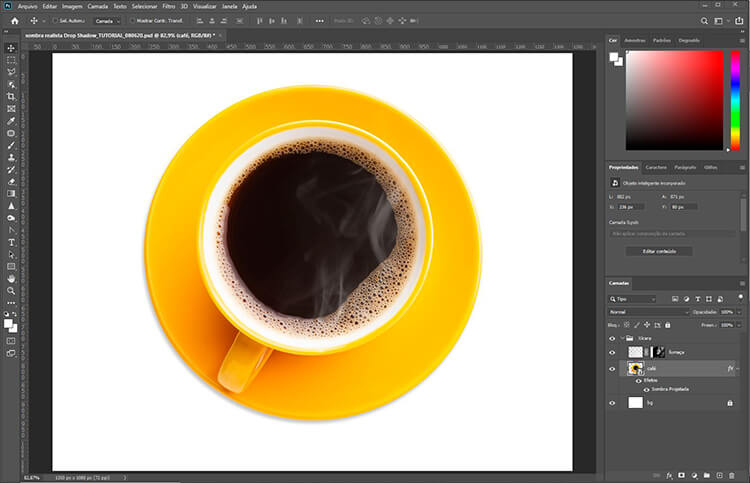Select the Gradient tool
750x483 pixels.
pyautogui.click(x=11, y=194)
